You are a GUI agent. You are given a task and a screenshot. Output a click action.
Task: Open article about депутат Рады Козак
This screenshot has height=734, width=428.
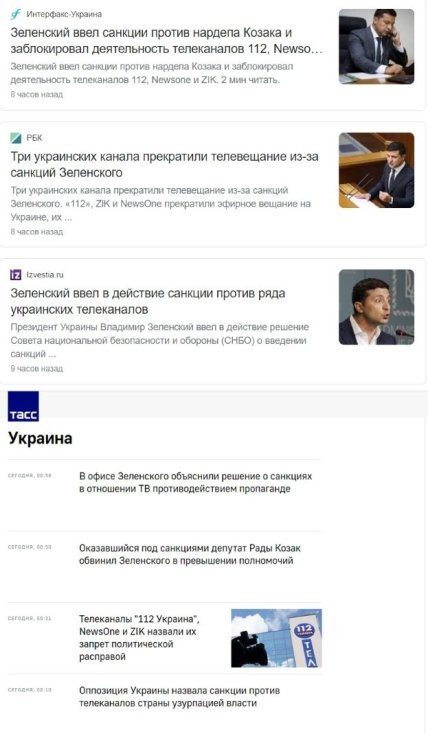190,554
